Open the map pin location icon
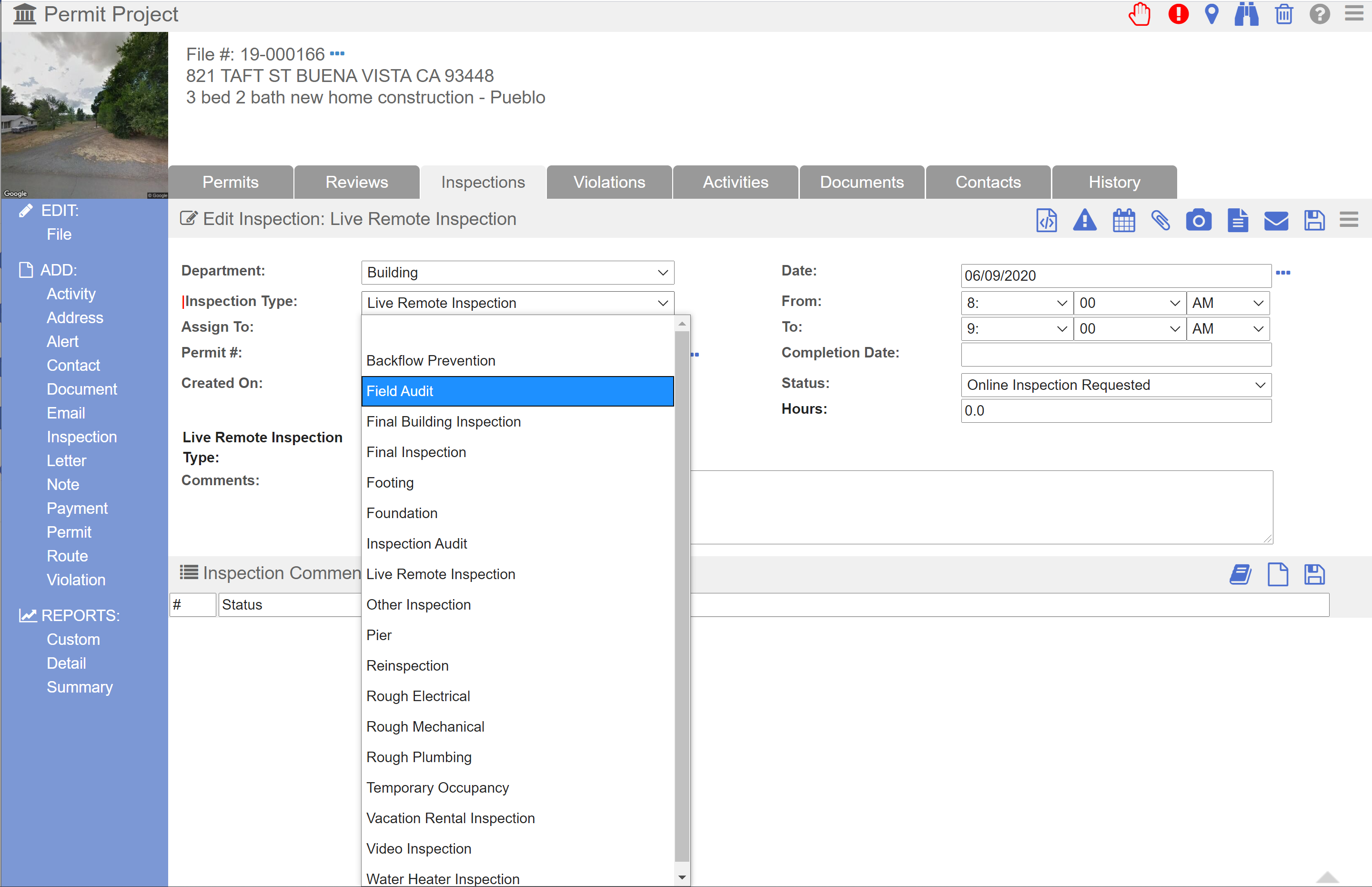1372x887 pixels. pos(1211,14)
